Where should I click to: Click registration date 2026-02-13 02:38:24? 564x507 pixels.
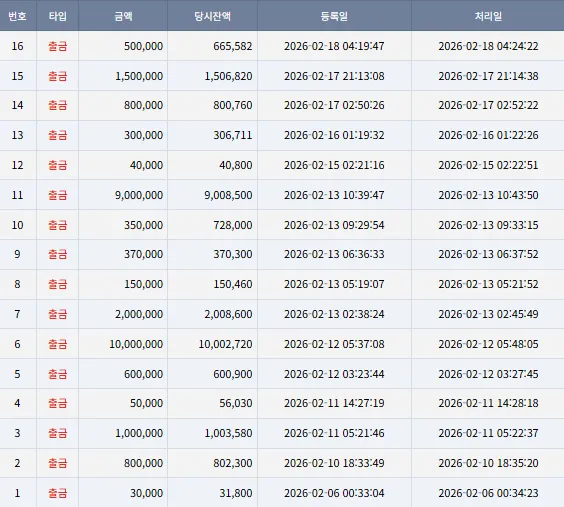click(x=334, y=314)
